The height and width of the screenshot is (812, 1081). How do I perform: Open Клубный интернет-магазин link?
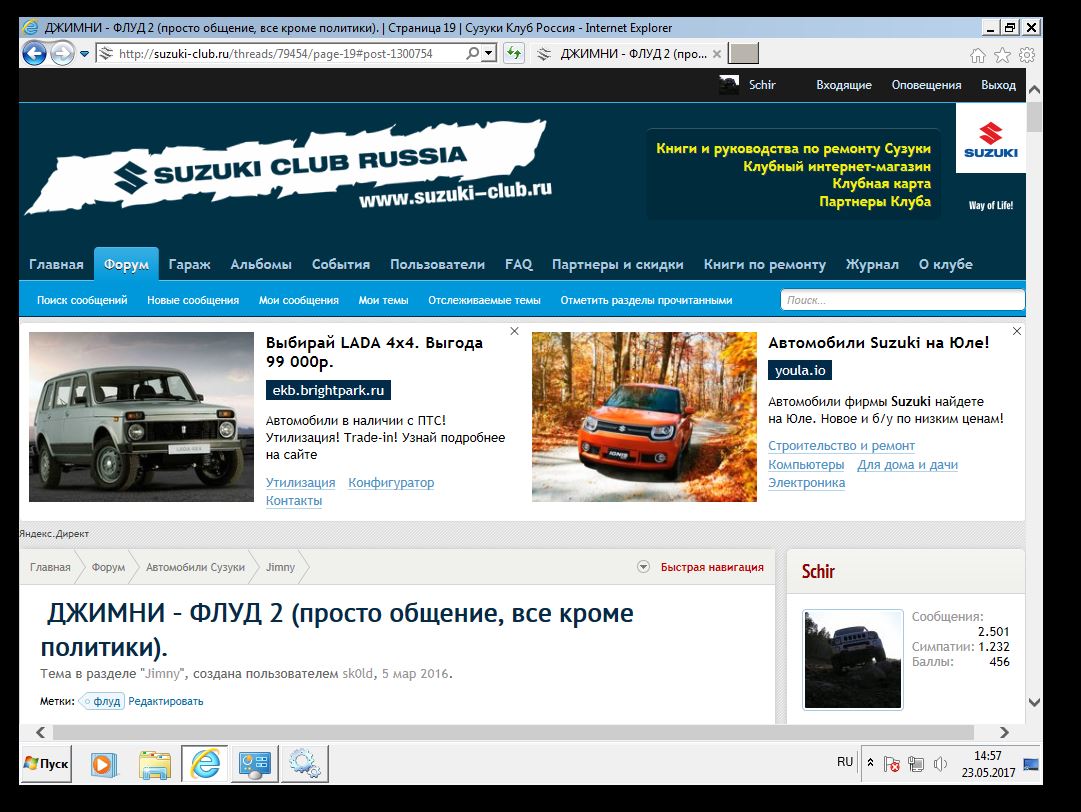[837, 166]
